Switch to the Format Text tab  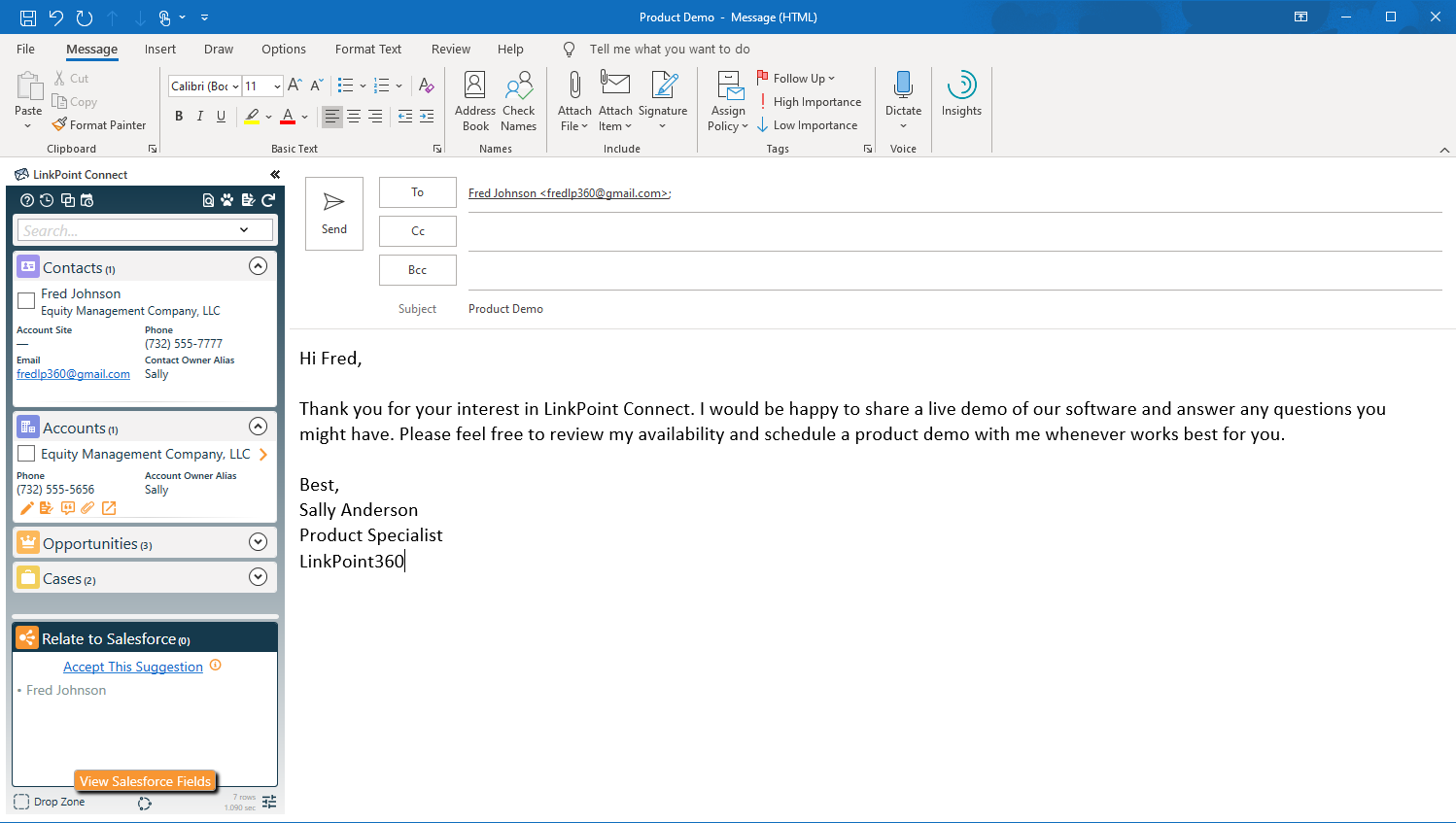[x=368, y=50]
